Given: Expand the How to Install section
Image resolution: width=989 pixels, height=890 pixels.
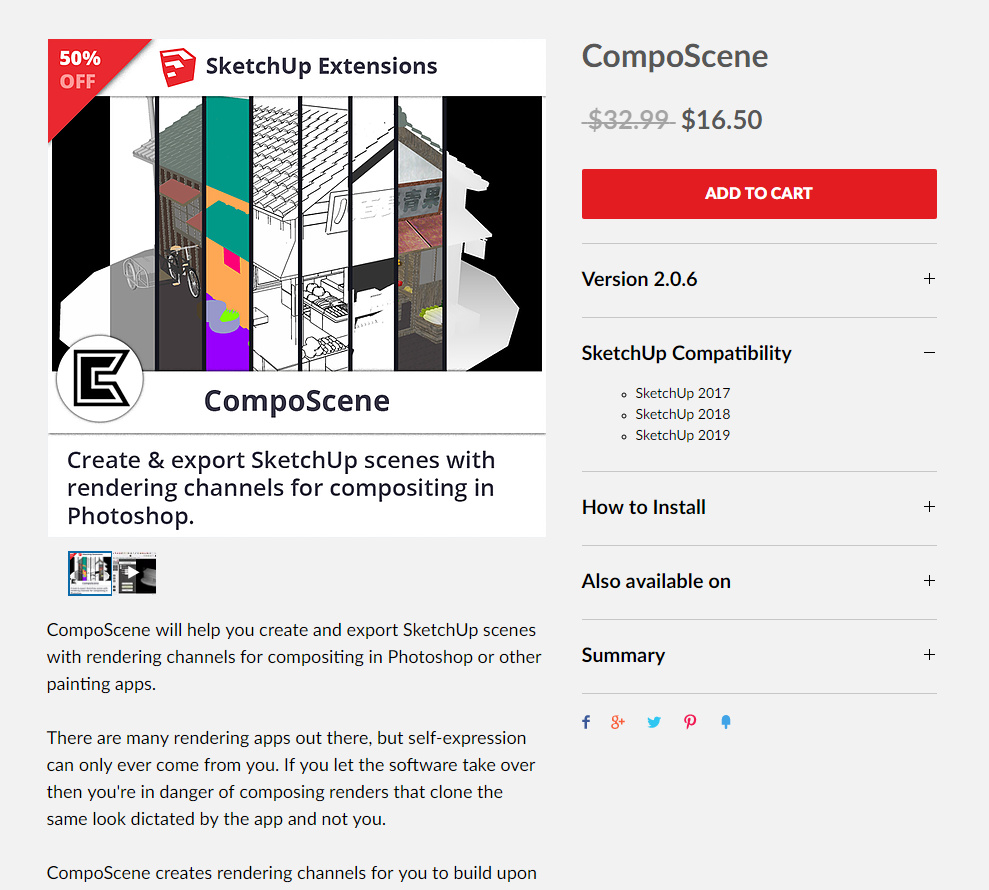Looking at the screenshot, I should 929,507.
